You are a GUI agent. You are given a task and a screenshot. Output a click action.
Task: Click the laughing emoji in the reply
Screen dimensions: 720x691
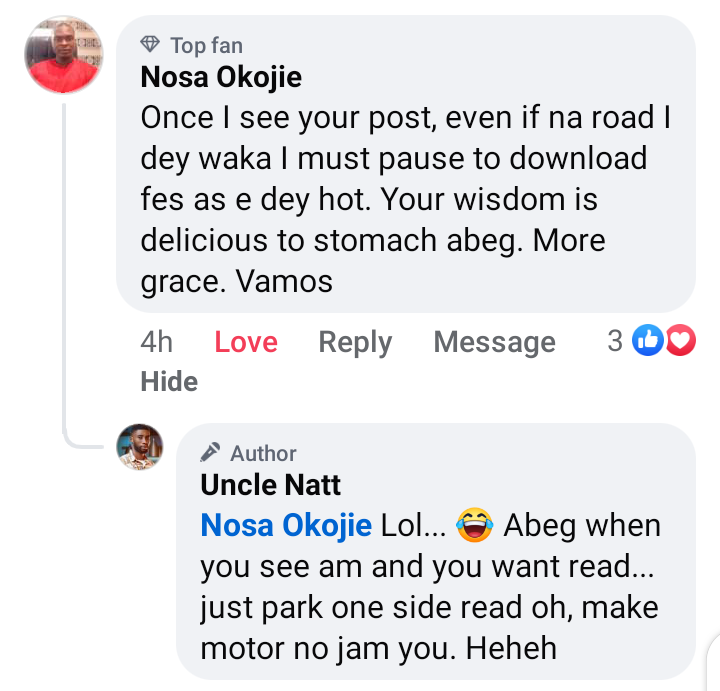tap(474, 525)
